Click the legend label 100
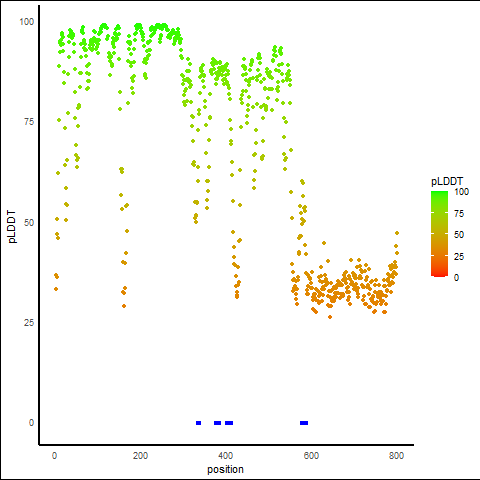480x480 pixels. tap(461, 192)
